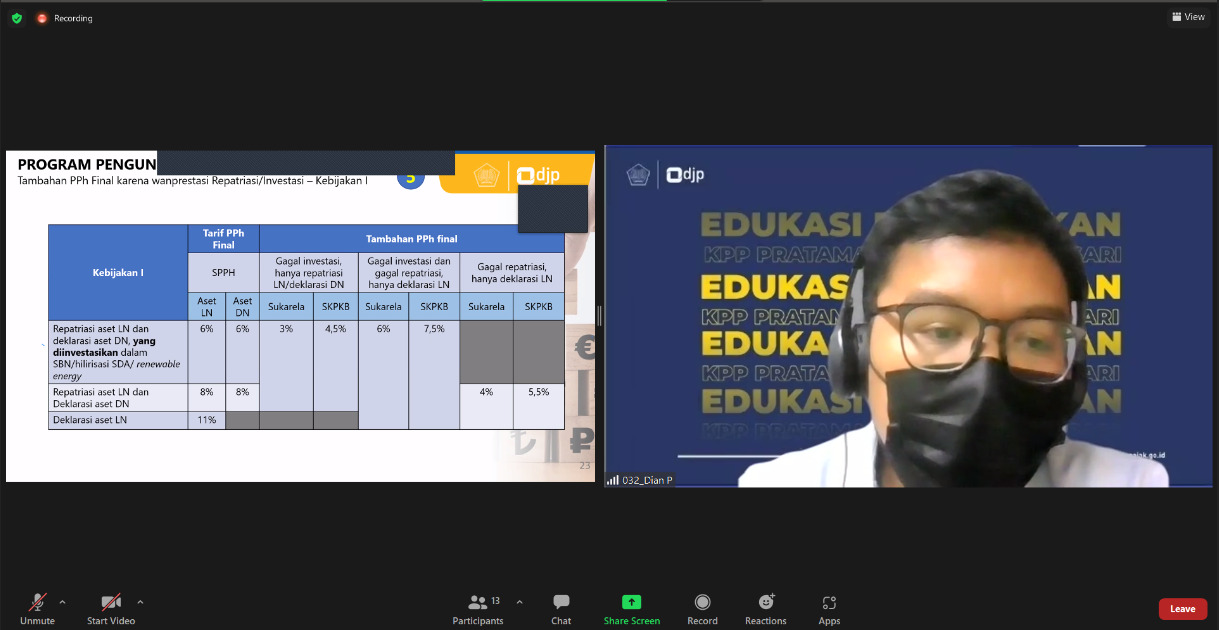Click the Leave meeting button
The image size is (1219, 630).
coord(1182,609)
